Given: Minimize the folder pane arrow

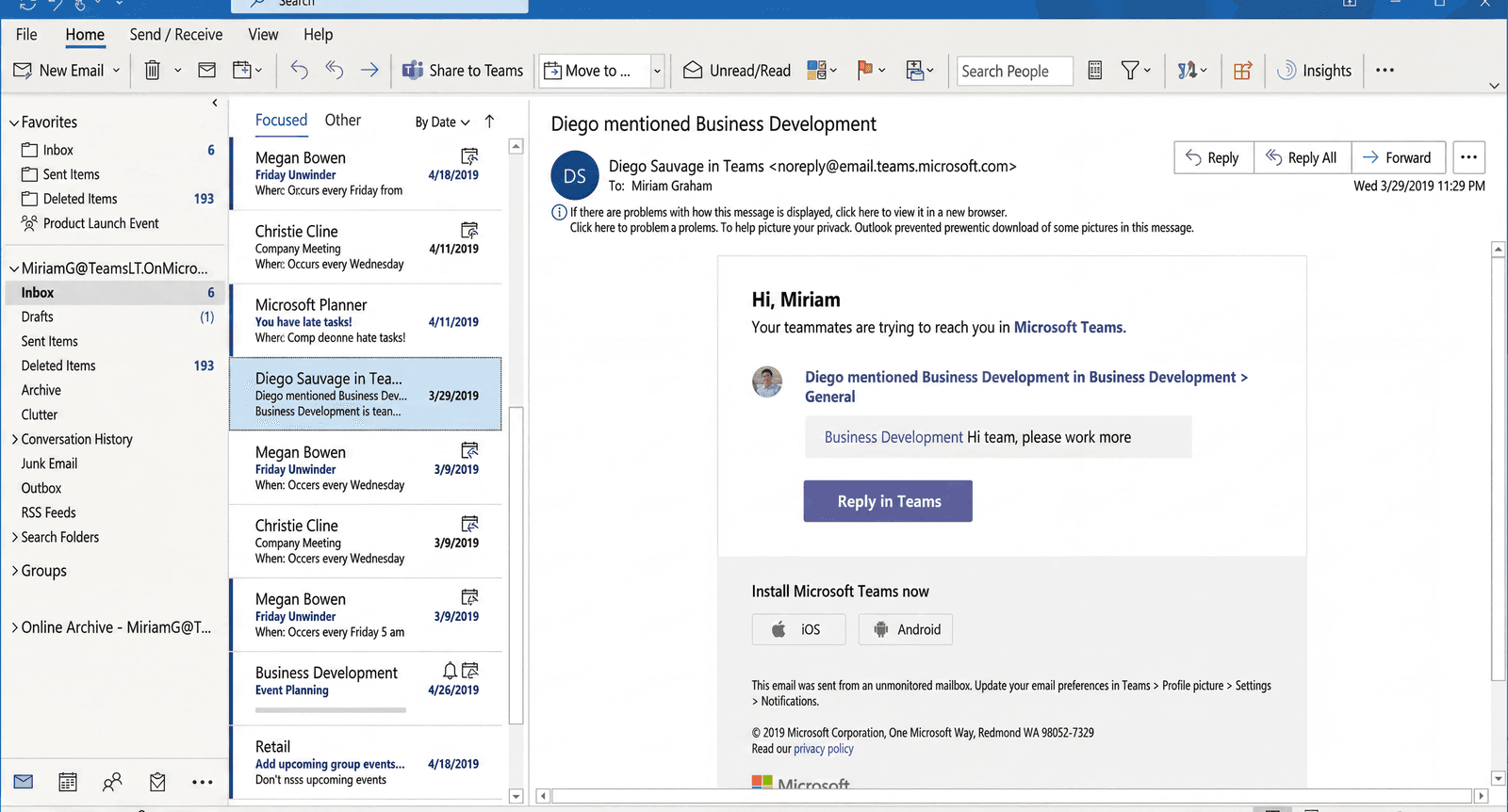Looking at the screenshot, I should (x=215, y=103).
